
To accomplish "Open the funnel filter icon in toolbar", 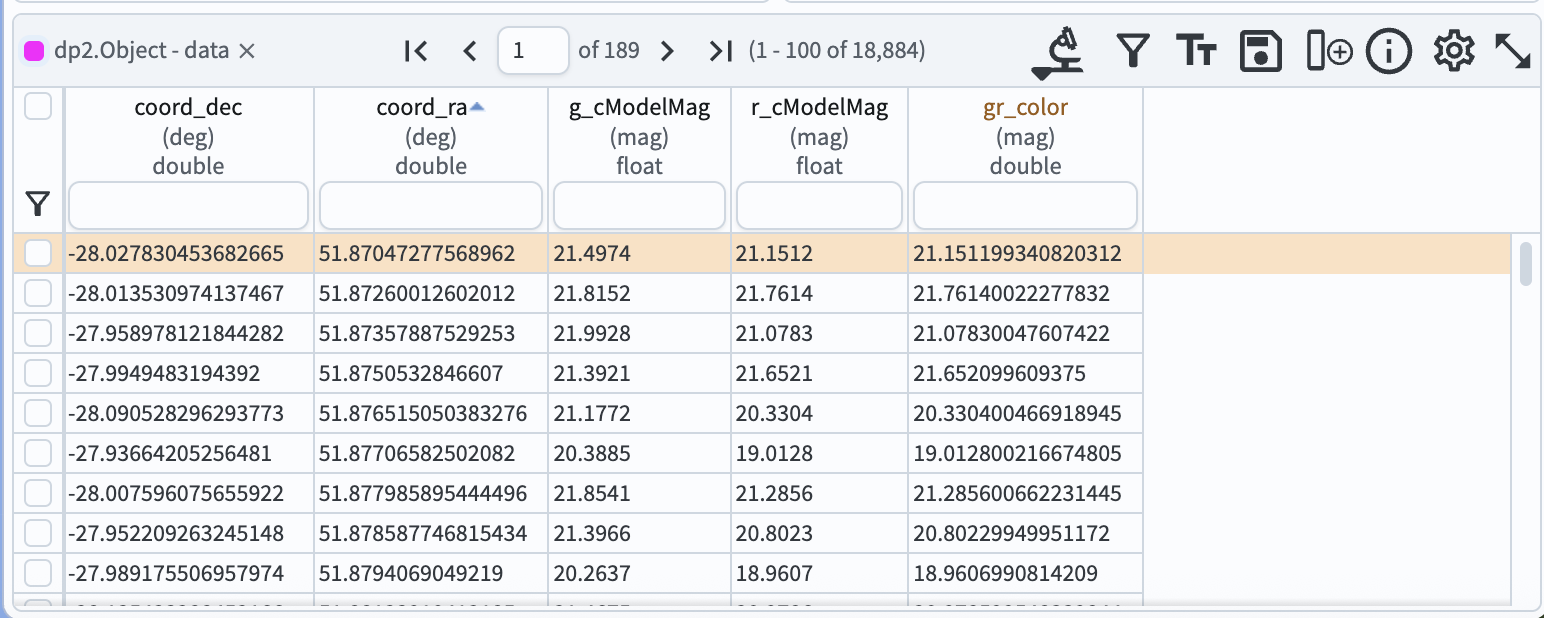I will point(1132,51).
